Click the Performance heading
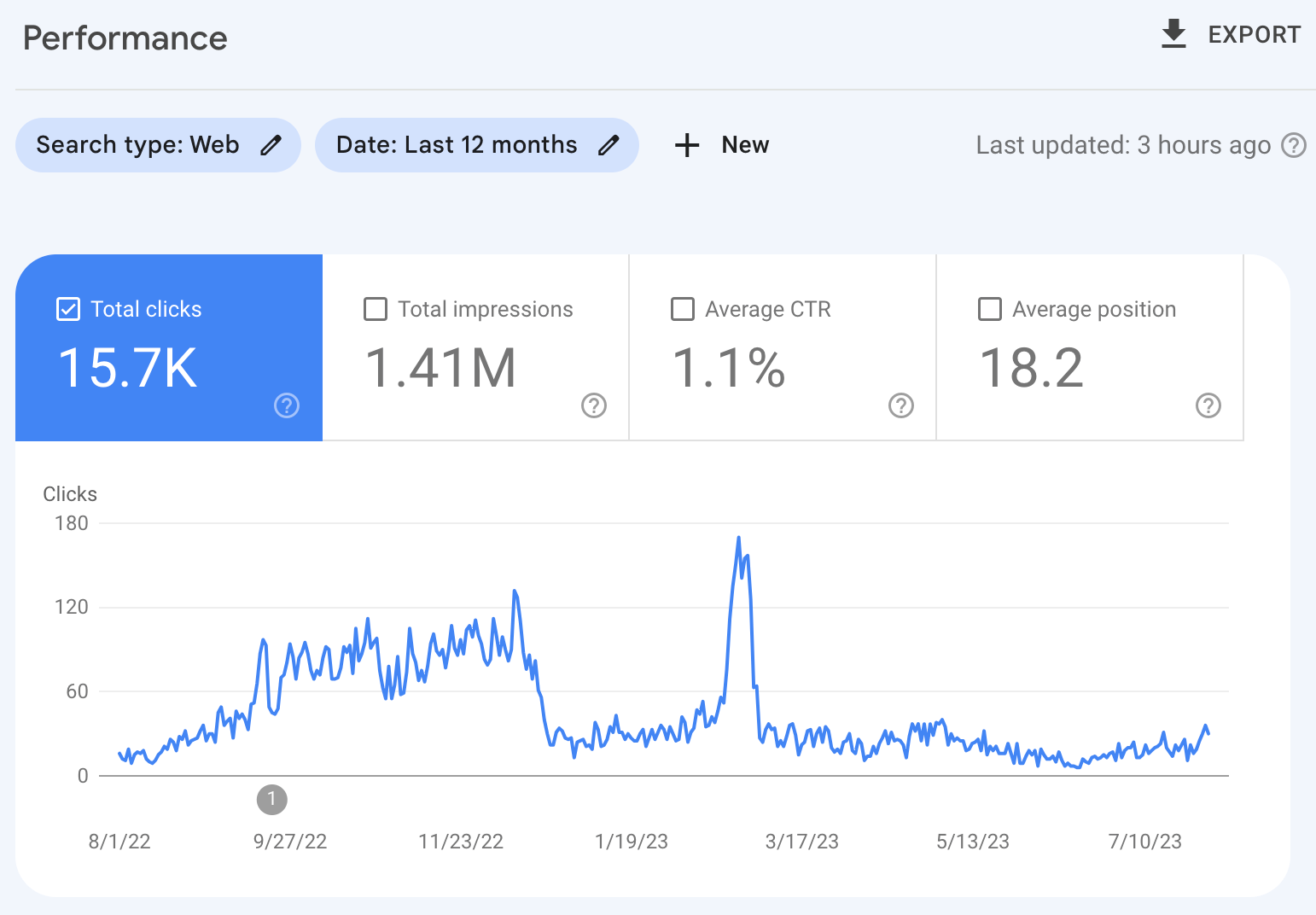This screenshot has width=1316, height=915. [x=125, y=38]
